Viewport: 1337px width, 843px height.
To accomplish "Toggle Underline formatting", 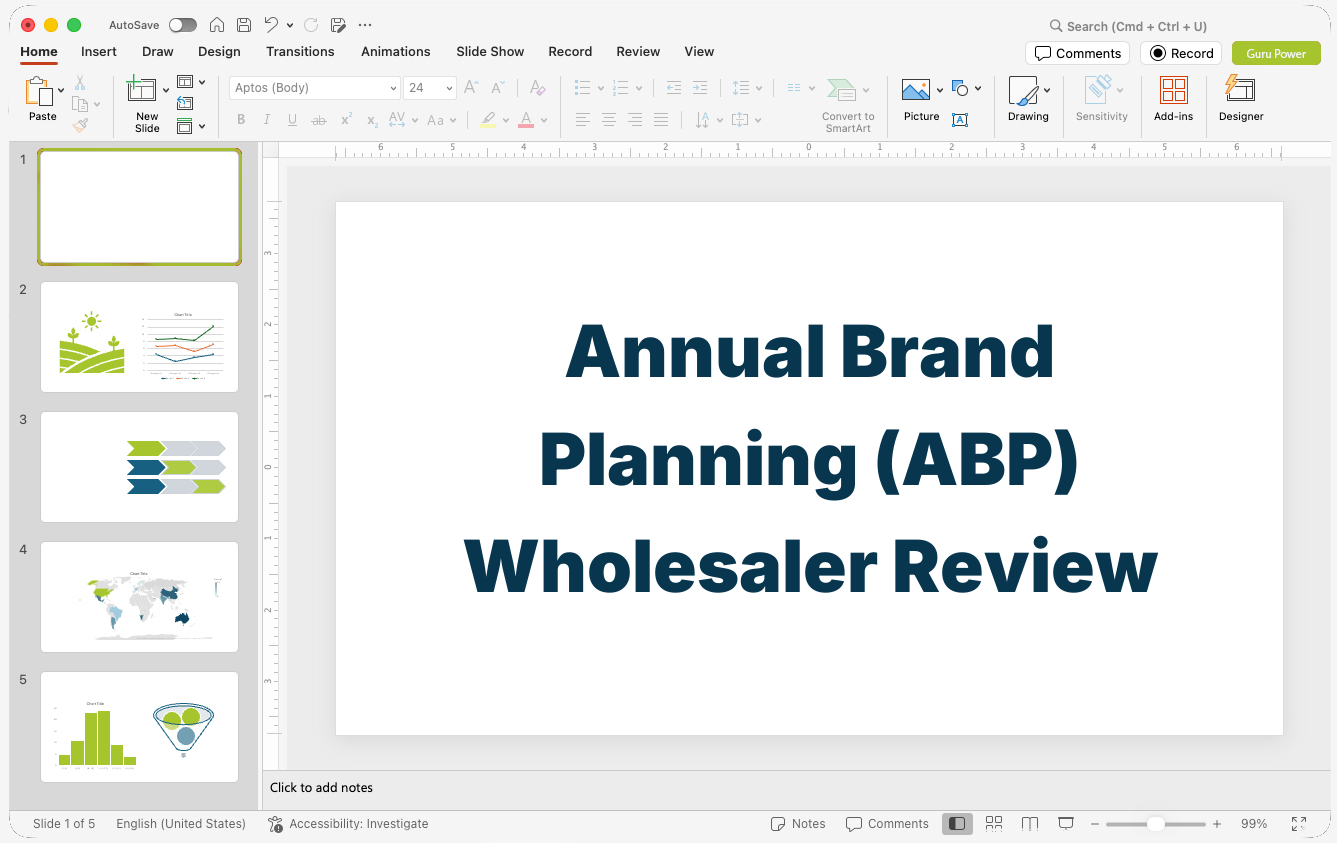I will [292, 120].
